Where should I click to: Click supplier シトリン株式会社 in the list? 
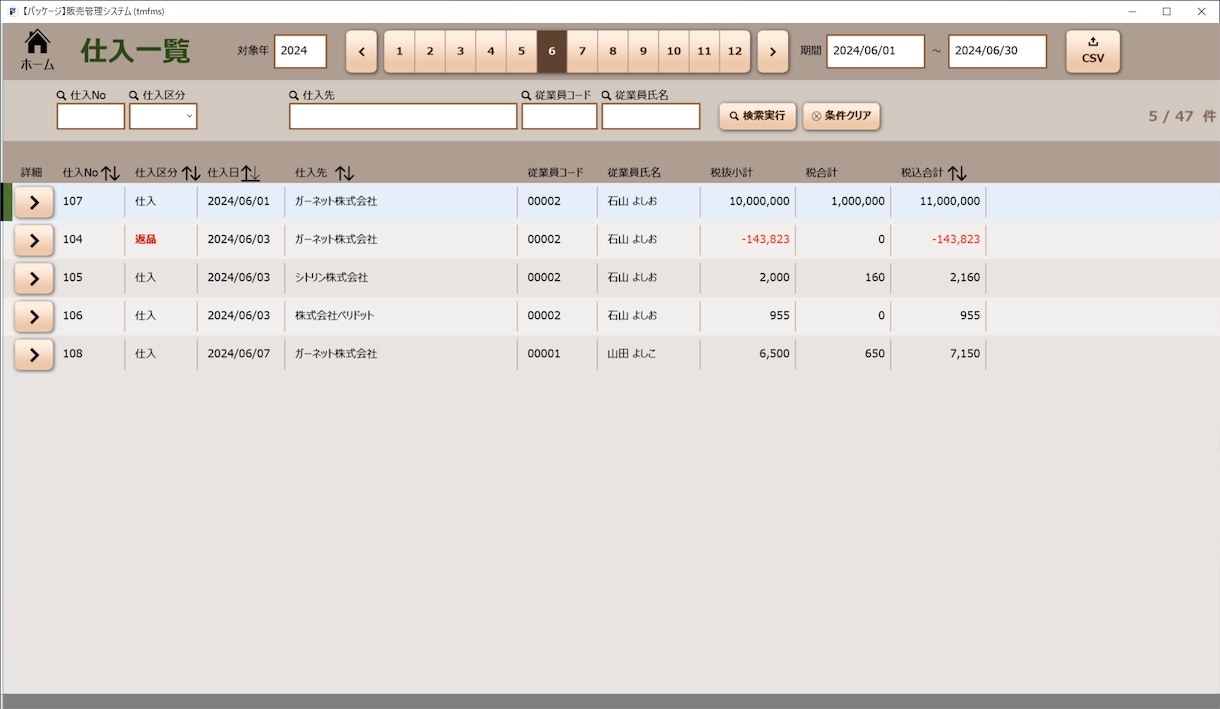coord(331,278)
